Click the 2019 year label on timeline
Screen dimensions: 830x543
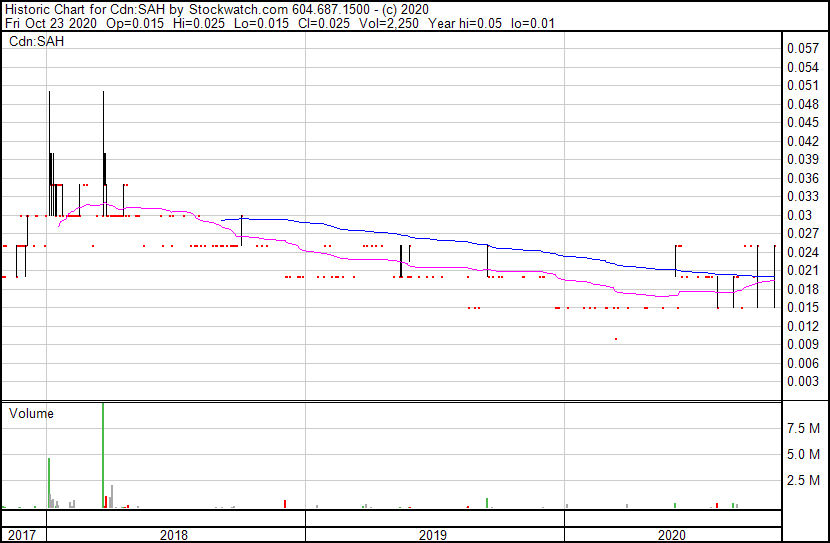(x=432, y=535)
